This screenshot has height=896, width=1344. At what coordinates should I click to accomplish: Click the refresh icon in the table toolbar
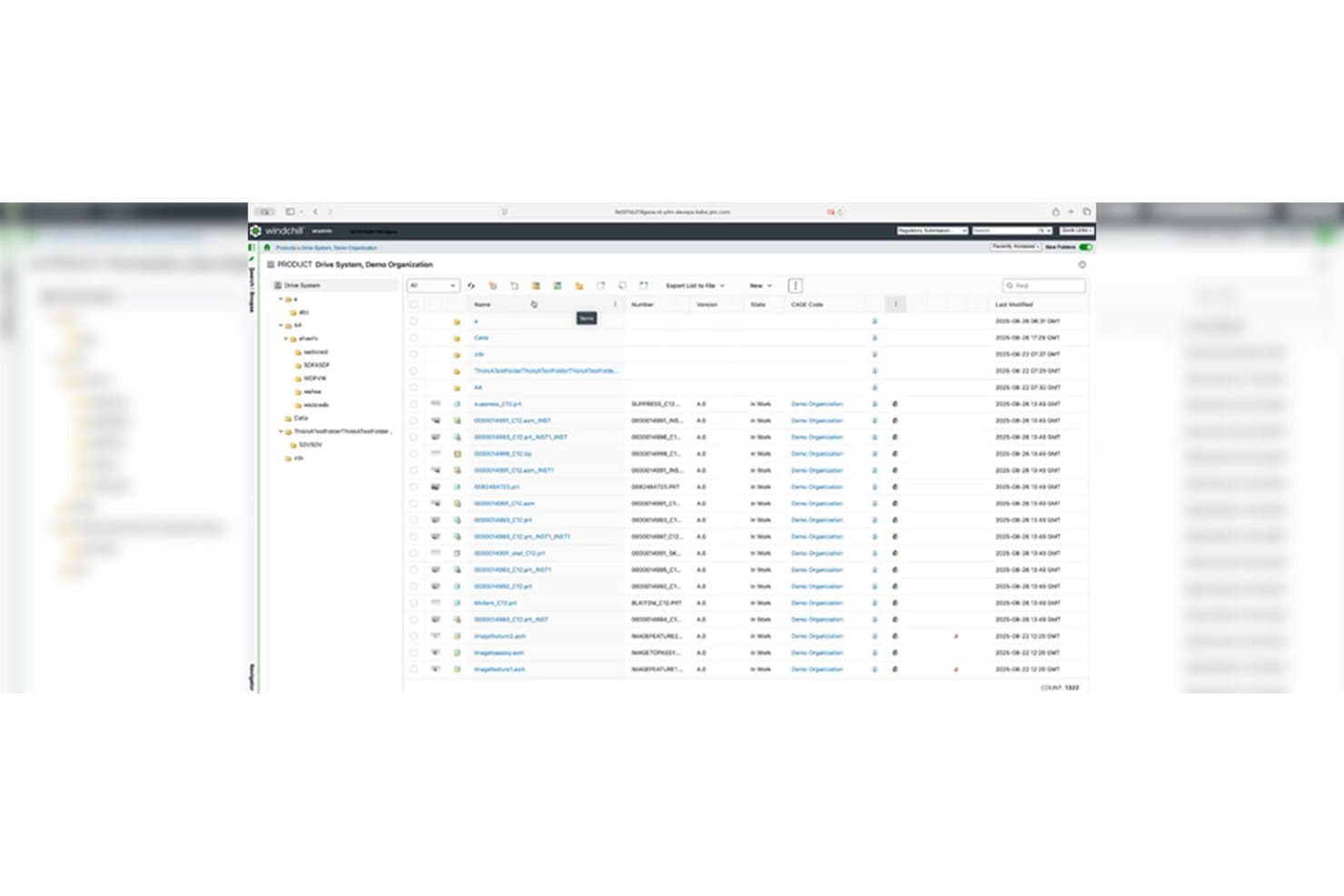[x=471, y=286]
